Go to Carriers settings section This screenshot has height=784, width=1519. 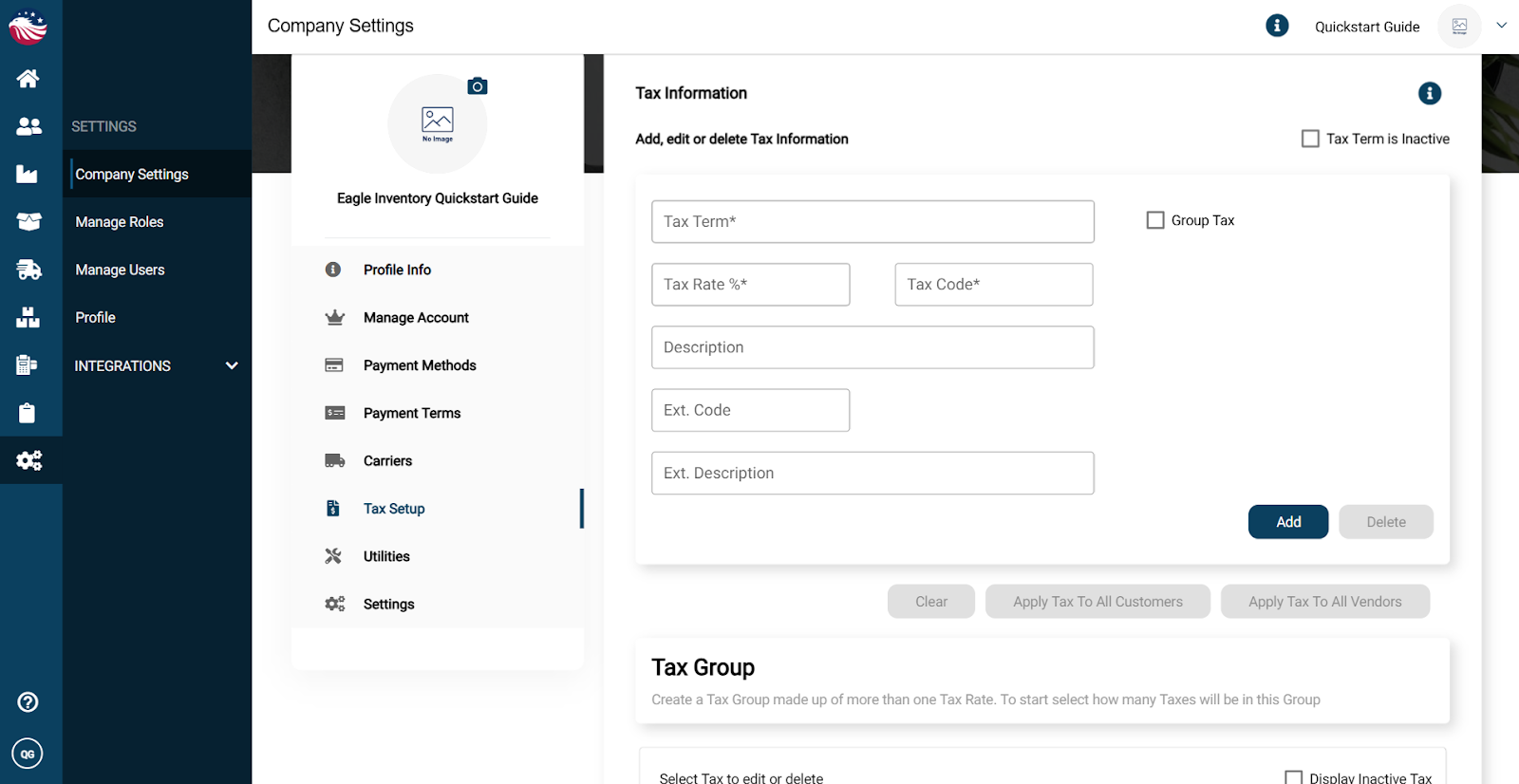pyautogui.click(x=387, y=461)
